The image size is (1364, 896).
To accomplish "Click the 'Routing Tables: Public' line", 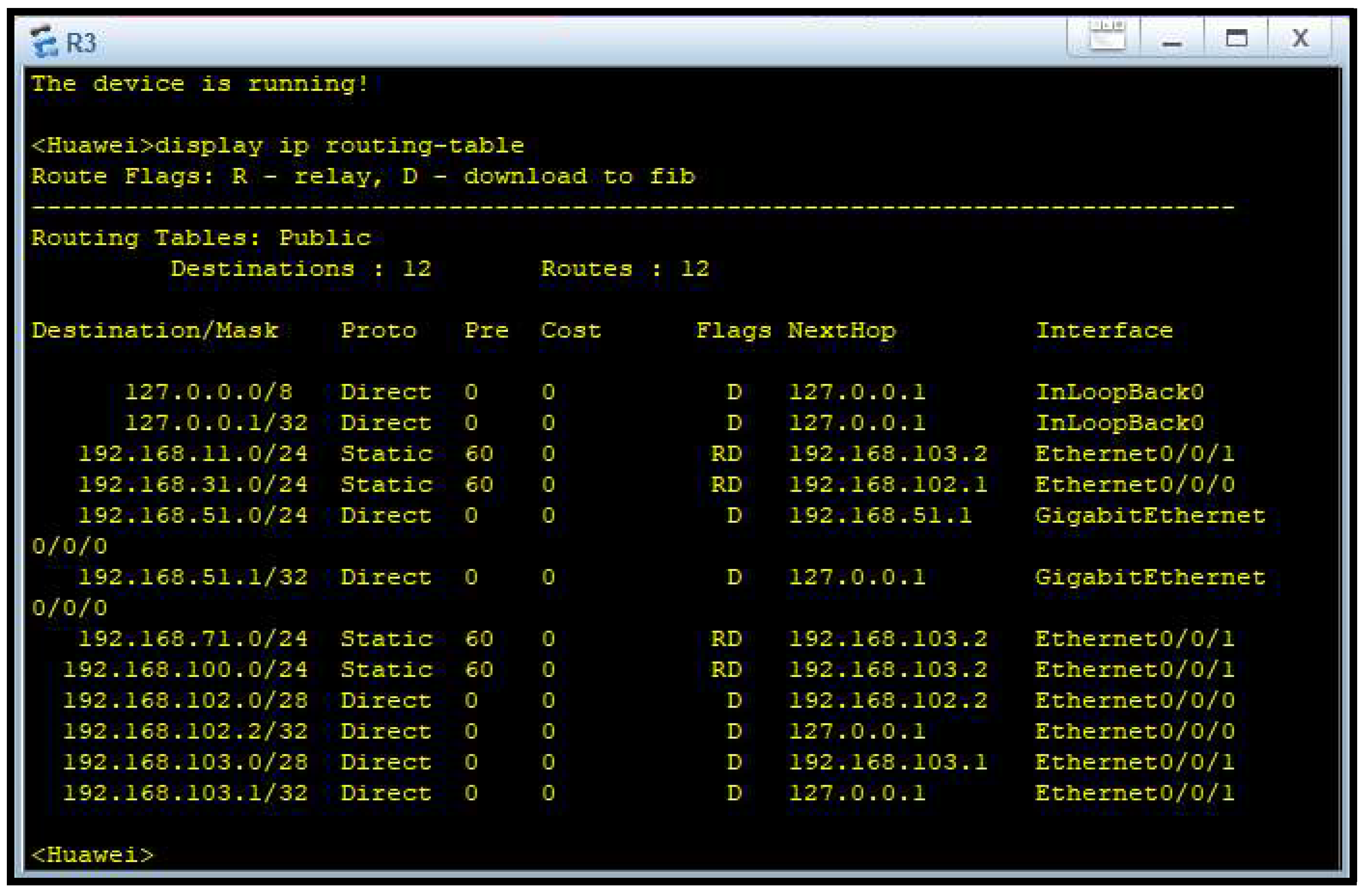I will pyautogui.click(x=201, y=238).
